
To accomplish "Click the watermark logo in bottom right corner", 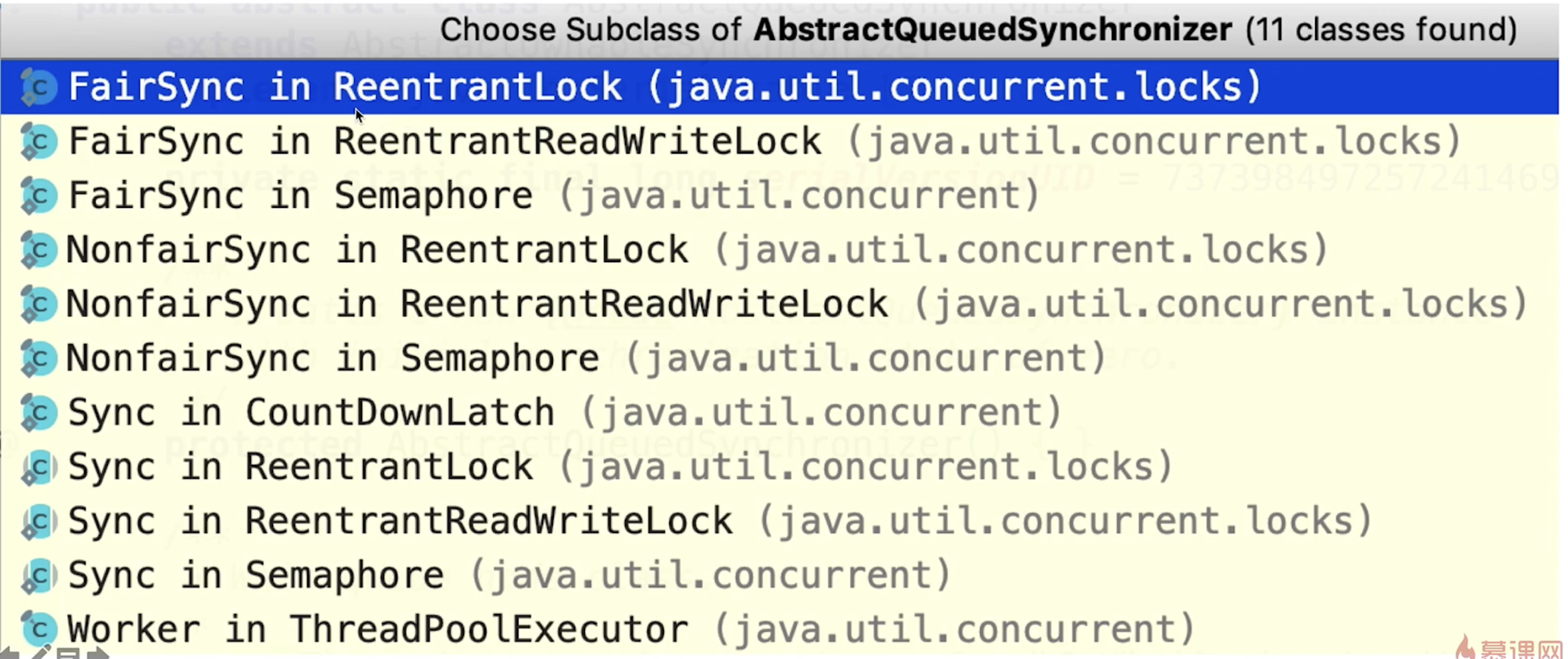I will [x=1508, y=646].
